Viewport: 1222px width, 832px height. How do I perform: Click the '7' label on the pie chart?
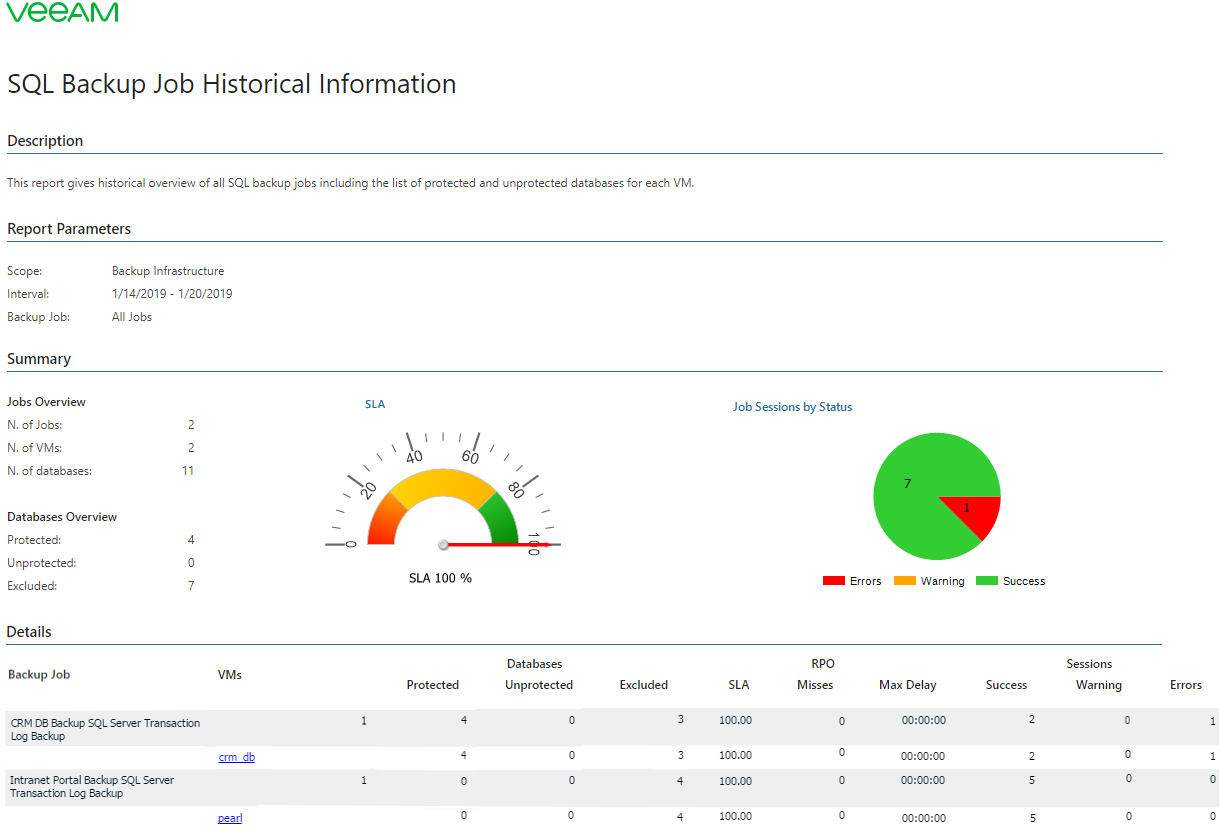click(907, 484)
